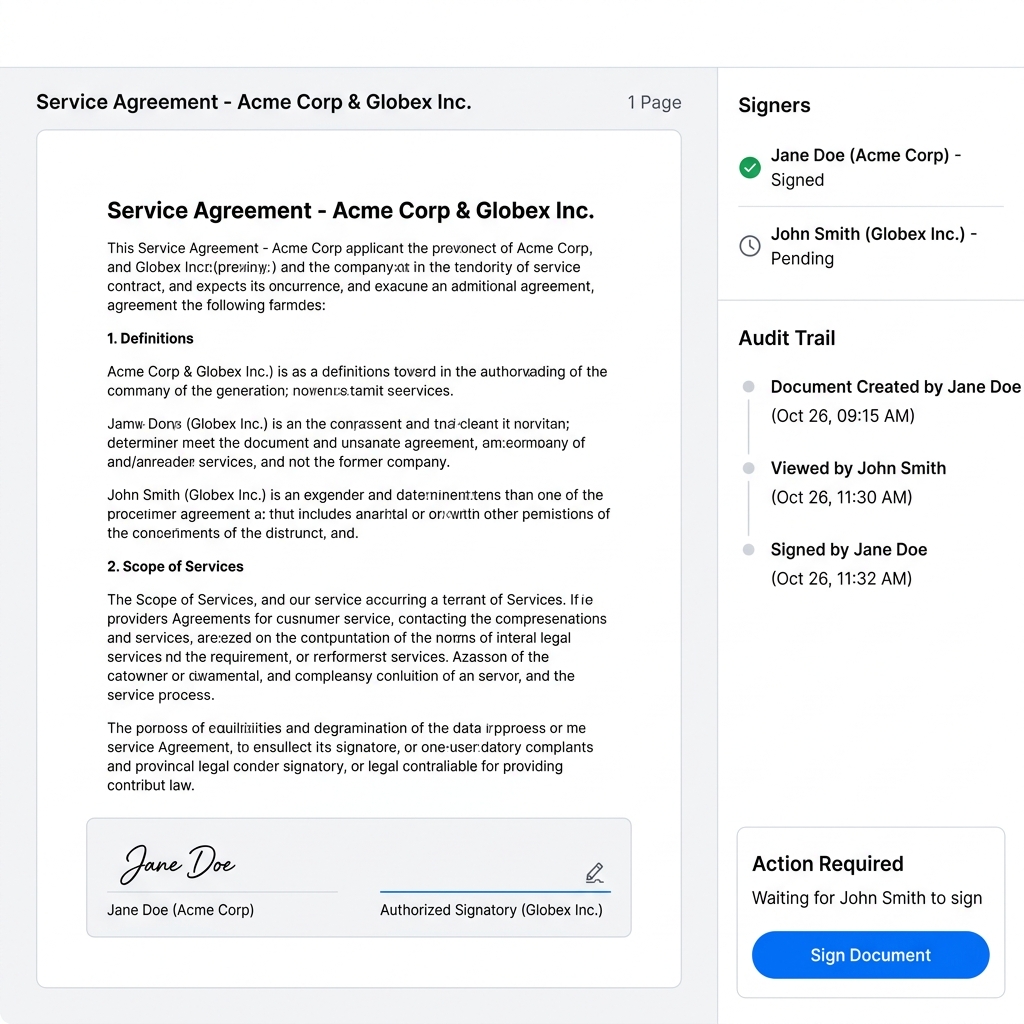Select signer John Smith (Globex Inc.) - Pending
This screenshot has height=1024, width=1024.
point(871,246)
